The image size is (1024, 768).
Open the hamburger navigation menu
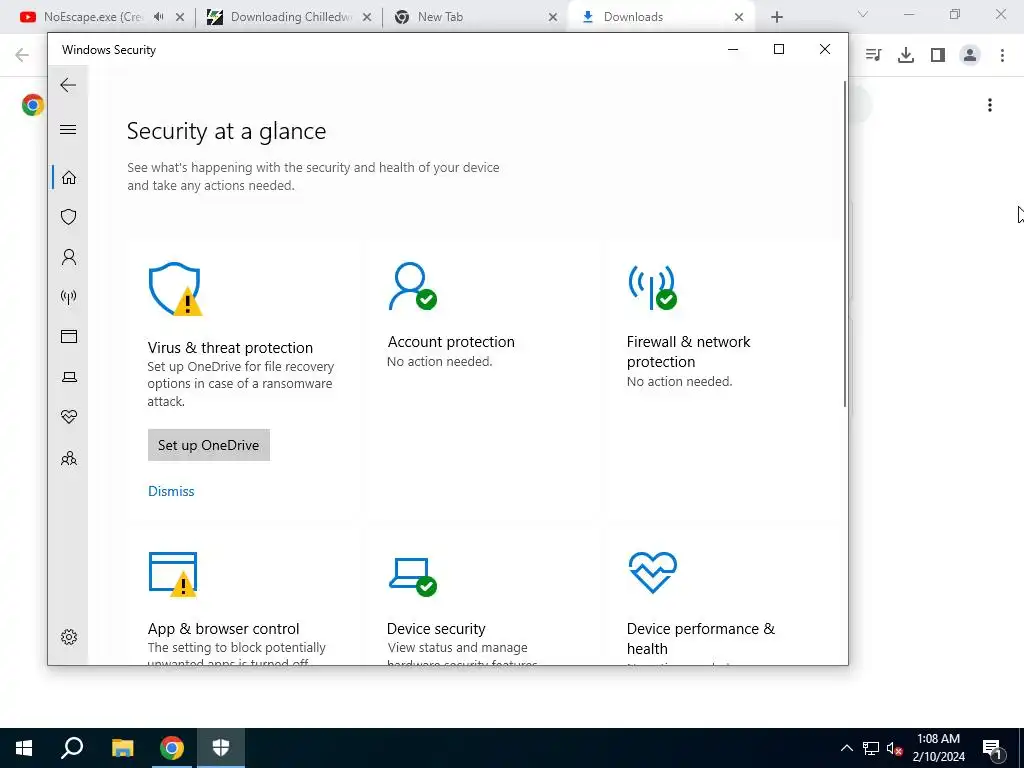tap(68, 129)
